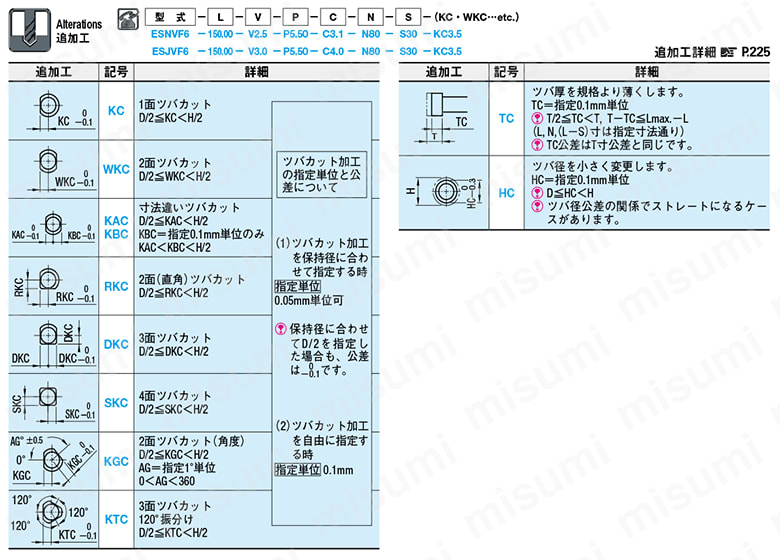Click the right table 記号 column header
Viewport: 780px width, 560px height.
[x=506, y=72]
